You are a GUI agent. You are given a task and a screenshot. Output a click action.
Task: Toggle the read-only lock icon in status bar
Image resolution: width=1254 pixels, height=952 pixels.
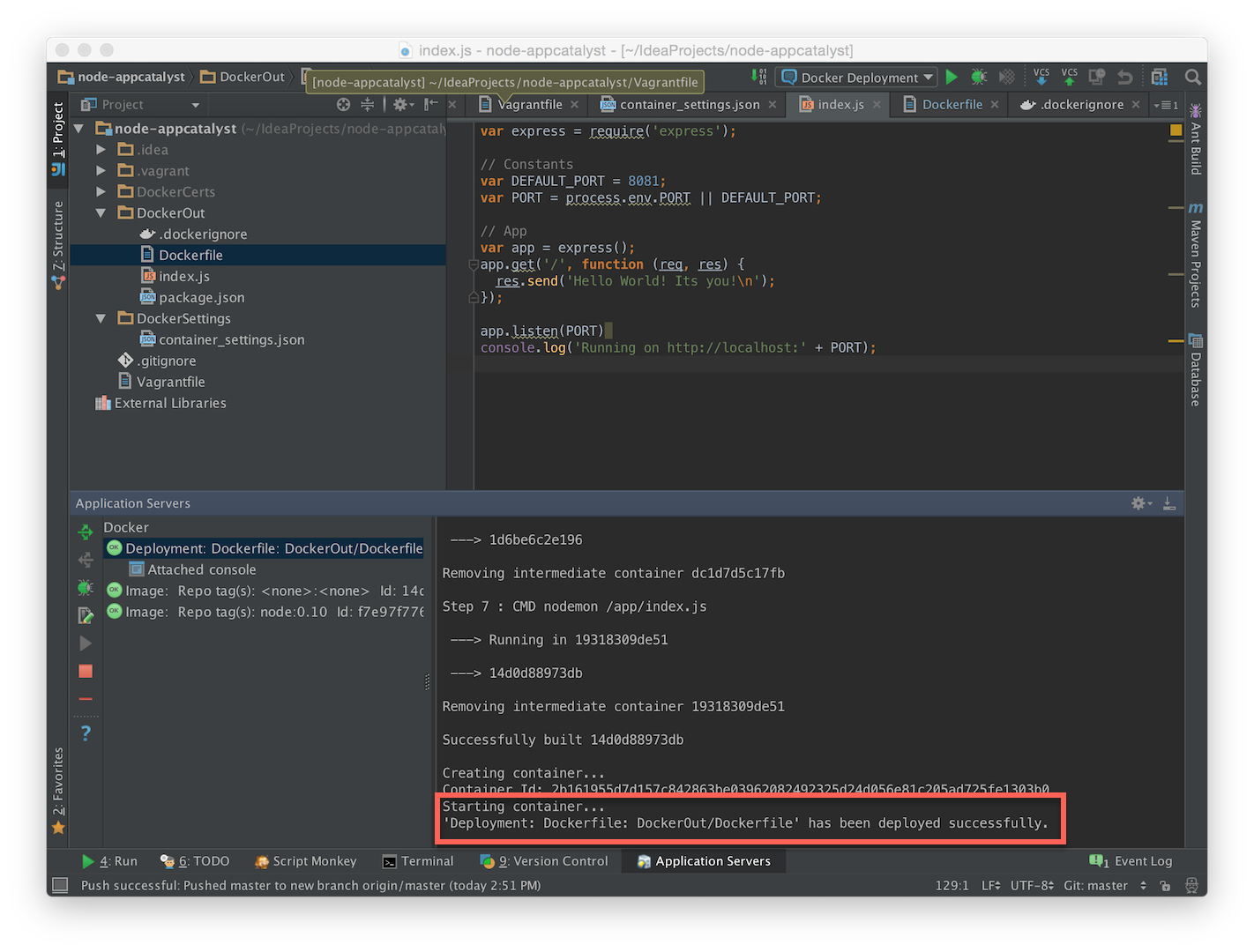[x=1165, y=886]
